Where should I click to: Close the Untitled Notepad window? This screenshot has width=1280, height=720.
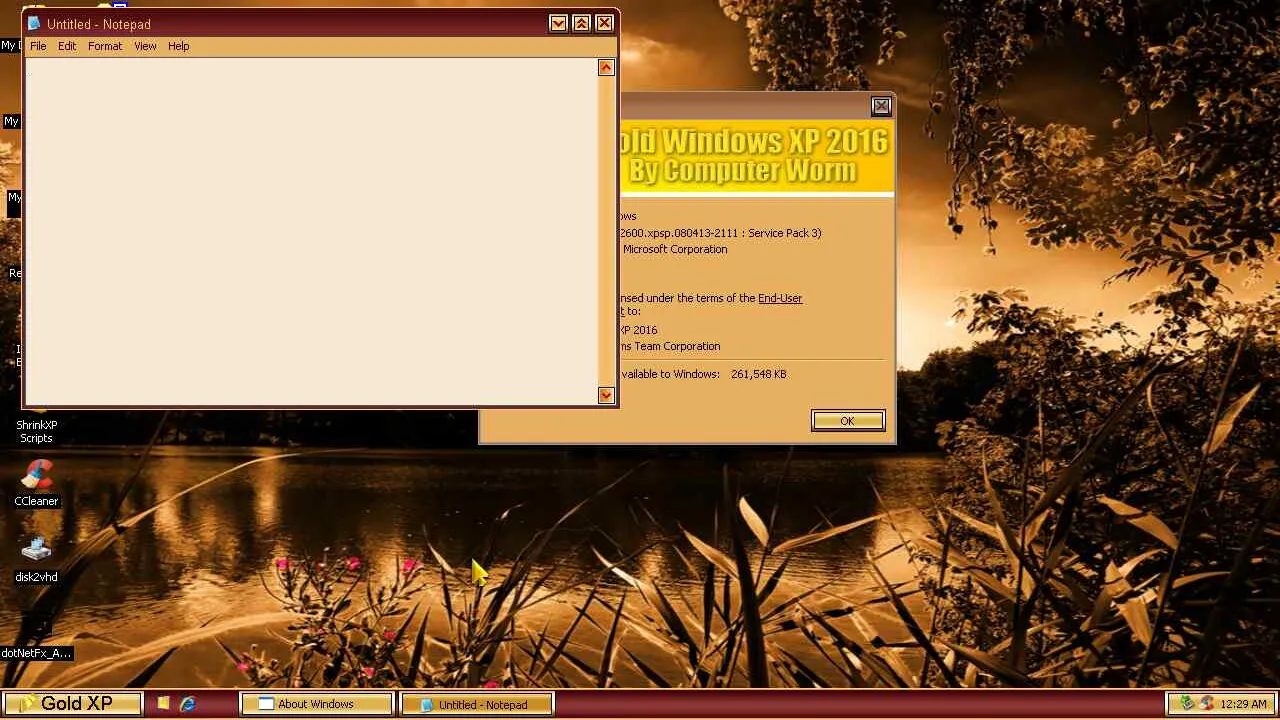[604, 23]
